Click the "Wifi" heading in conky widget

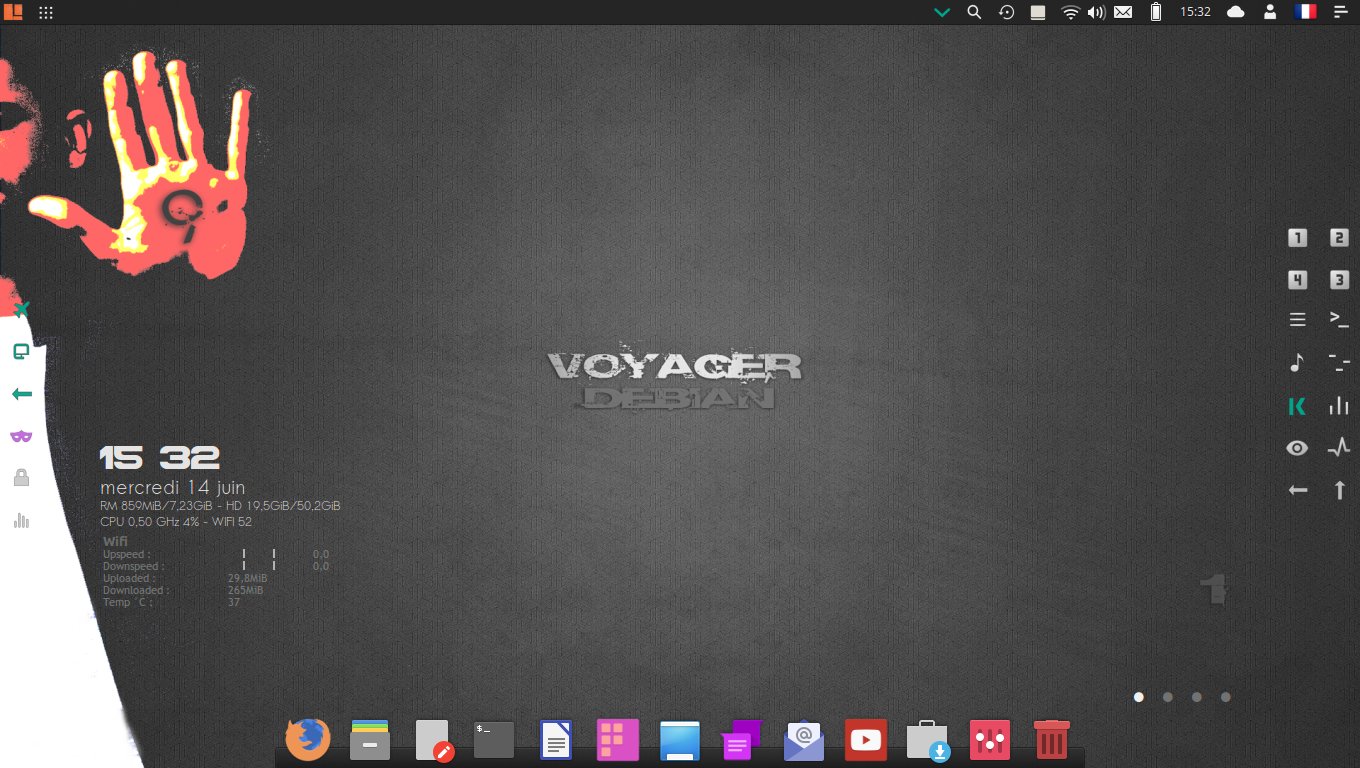click(115, 541)
